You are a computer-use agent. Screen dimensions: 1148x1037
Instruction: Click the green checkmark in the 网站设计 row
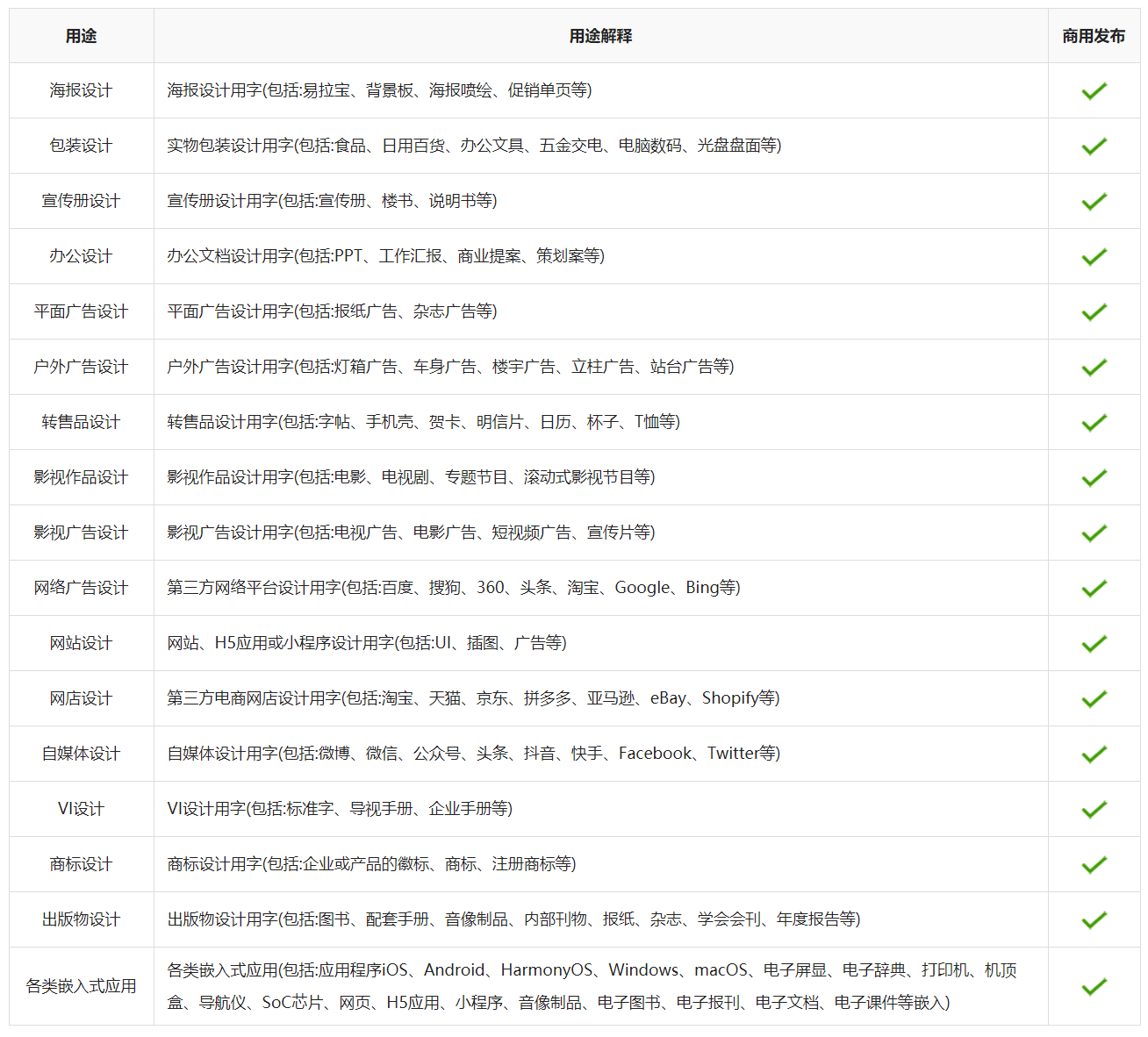coord(1094,644)
